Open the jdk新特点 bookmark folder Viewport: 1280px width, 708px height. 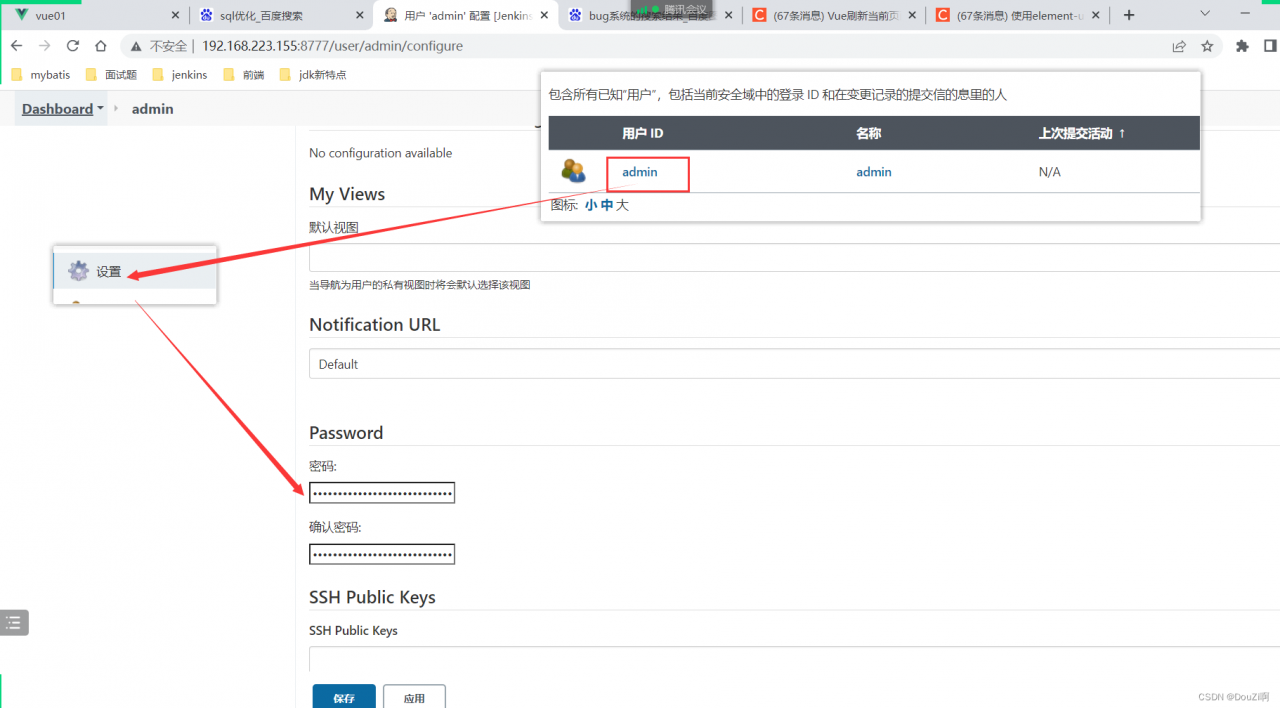tap(313, 75)
